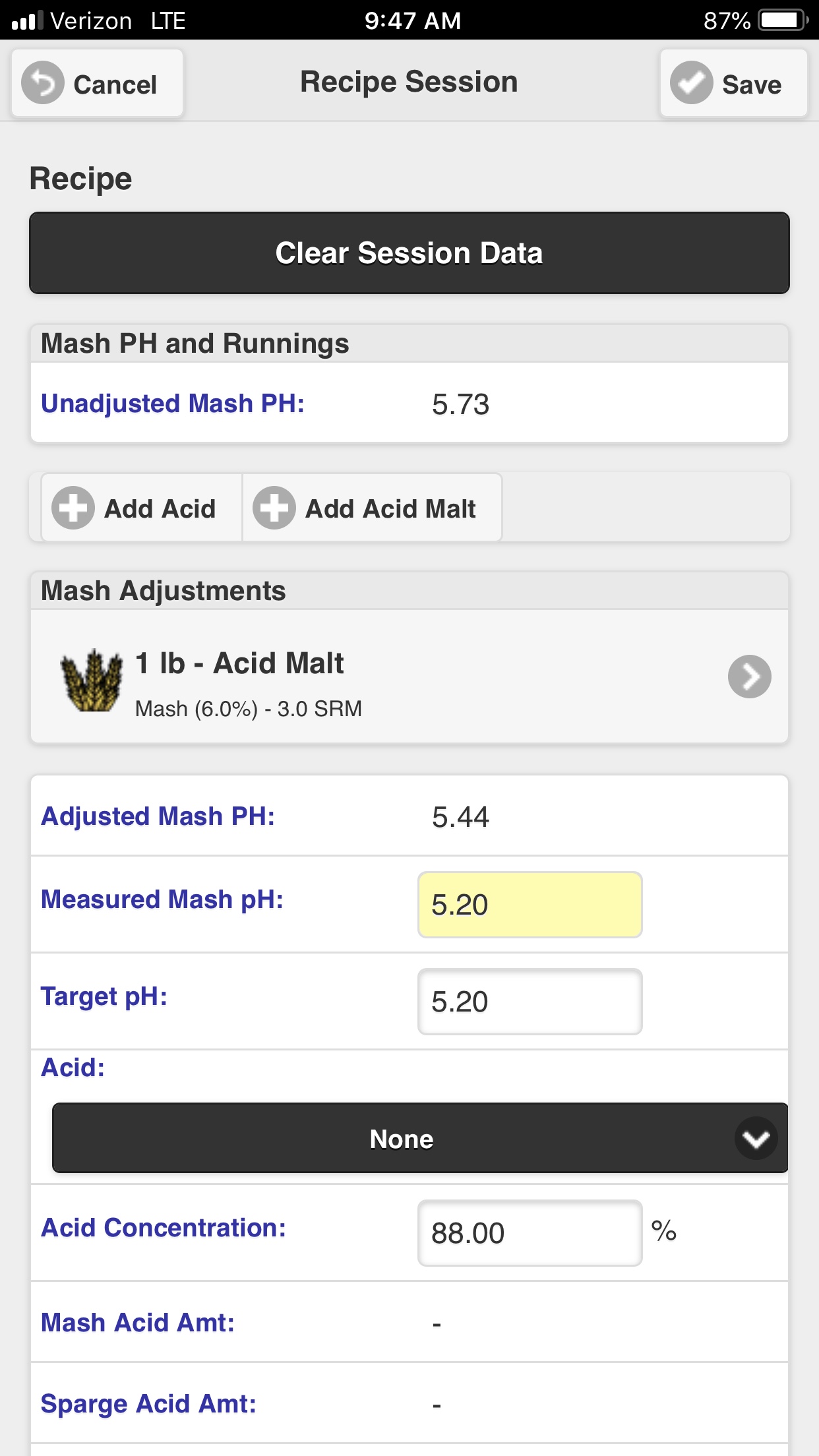Tap the chevron on the Acid selector
The image size is (819, 1456).
point(756,1138)
